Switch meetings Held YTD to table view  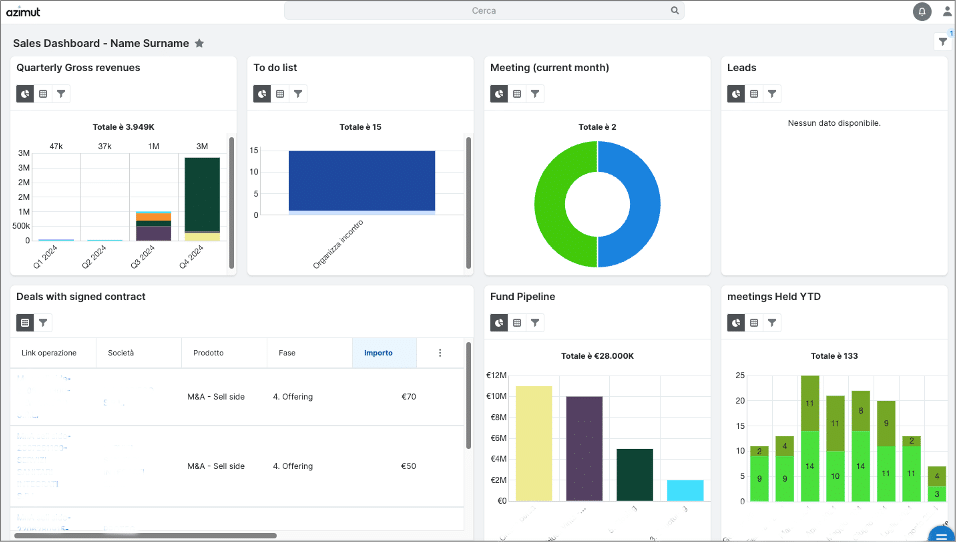(754, 323)
